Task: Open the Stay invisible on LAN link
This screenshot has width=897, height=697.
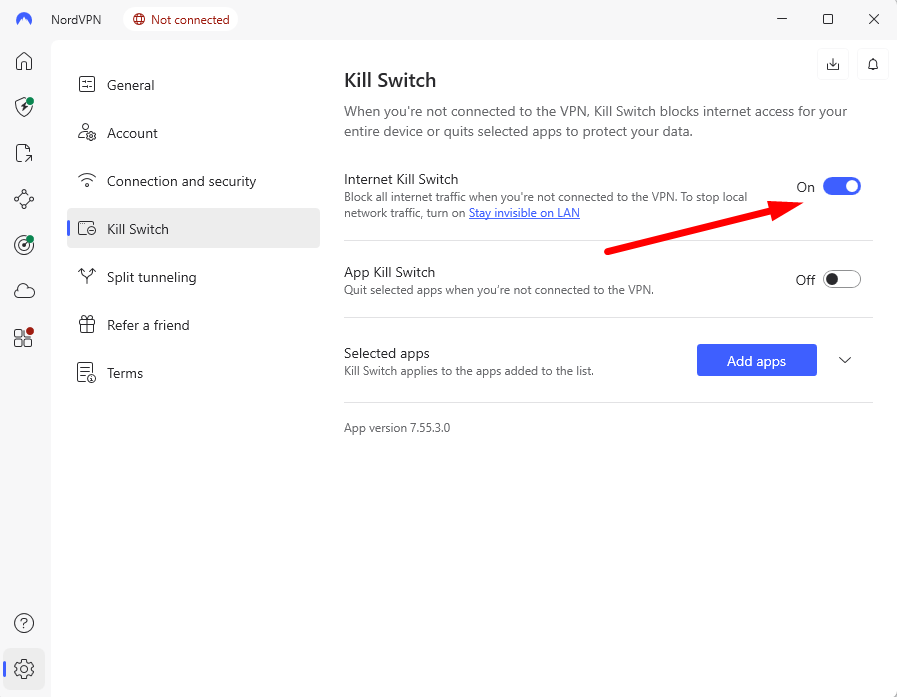Action: coord(524,212)
